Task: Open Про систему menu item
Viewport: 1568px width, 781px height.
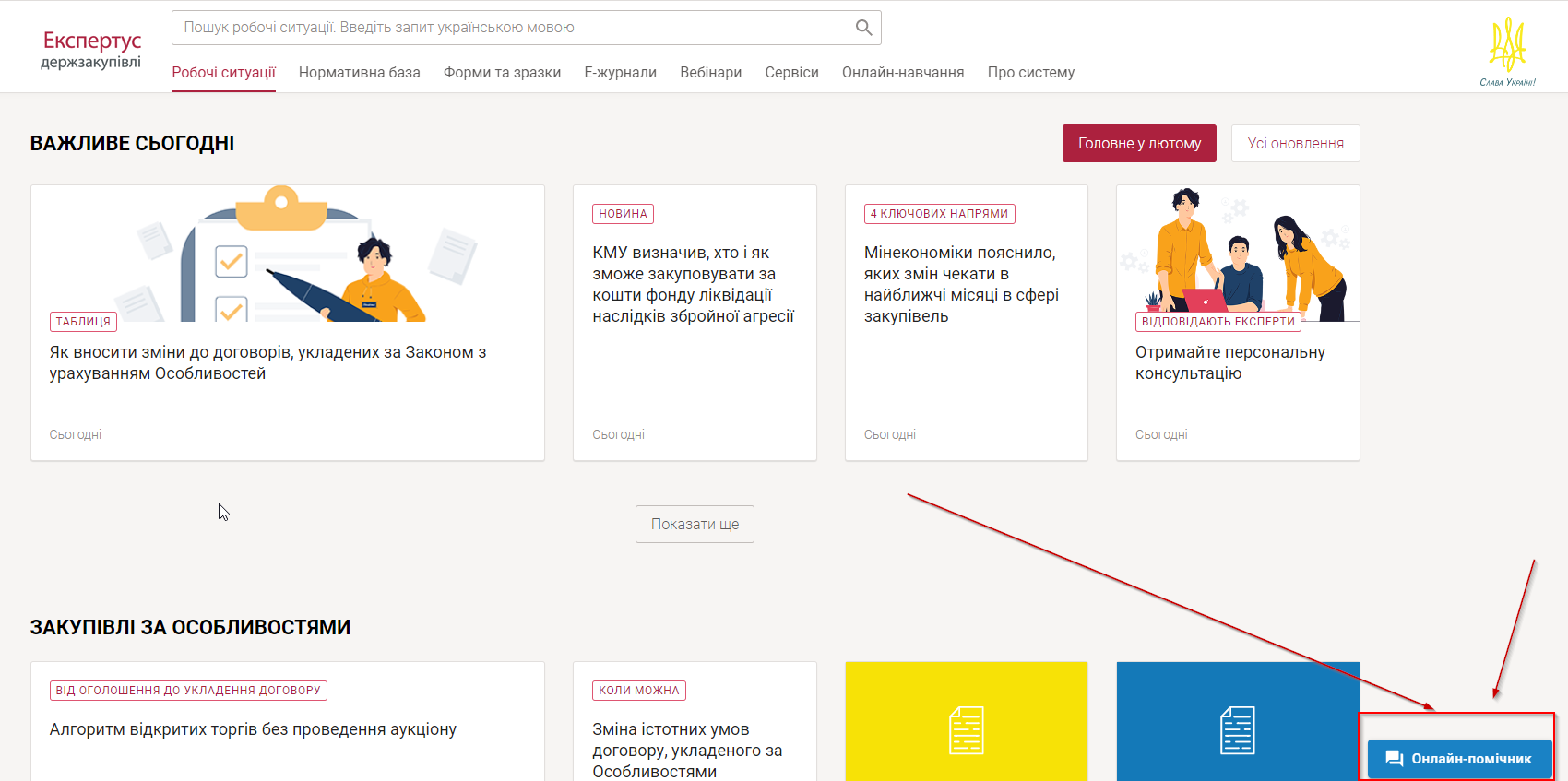Action: pos(1031,72)
